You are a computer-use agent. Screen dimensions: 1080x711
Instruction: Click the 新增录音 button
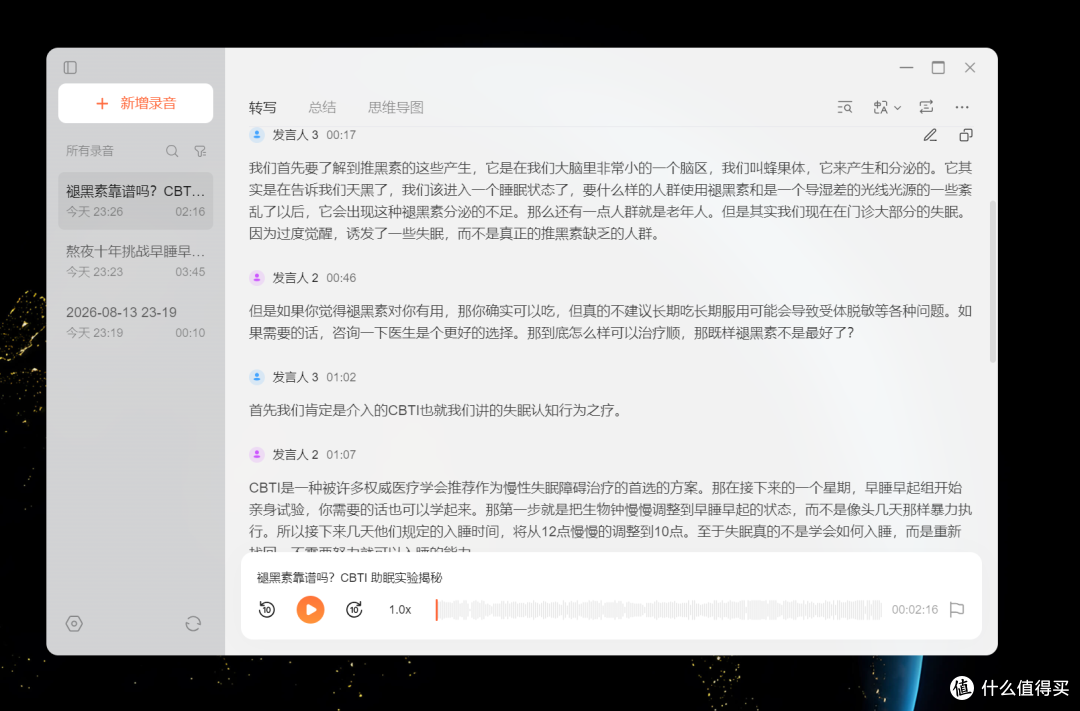coord(136,103)
